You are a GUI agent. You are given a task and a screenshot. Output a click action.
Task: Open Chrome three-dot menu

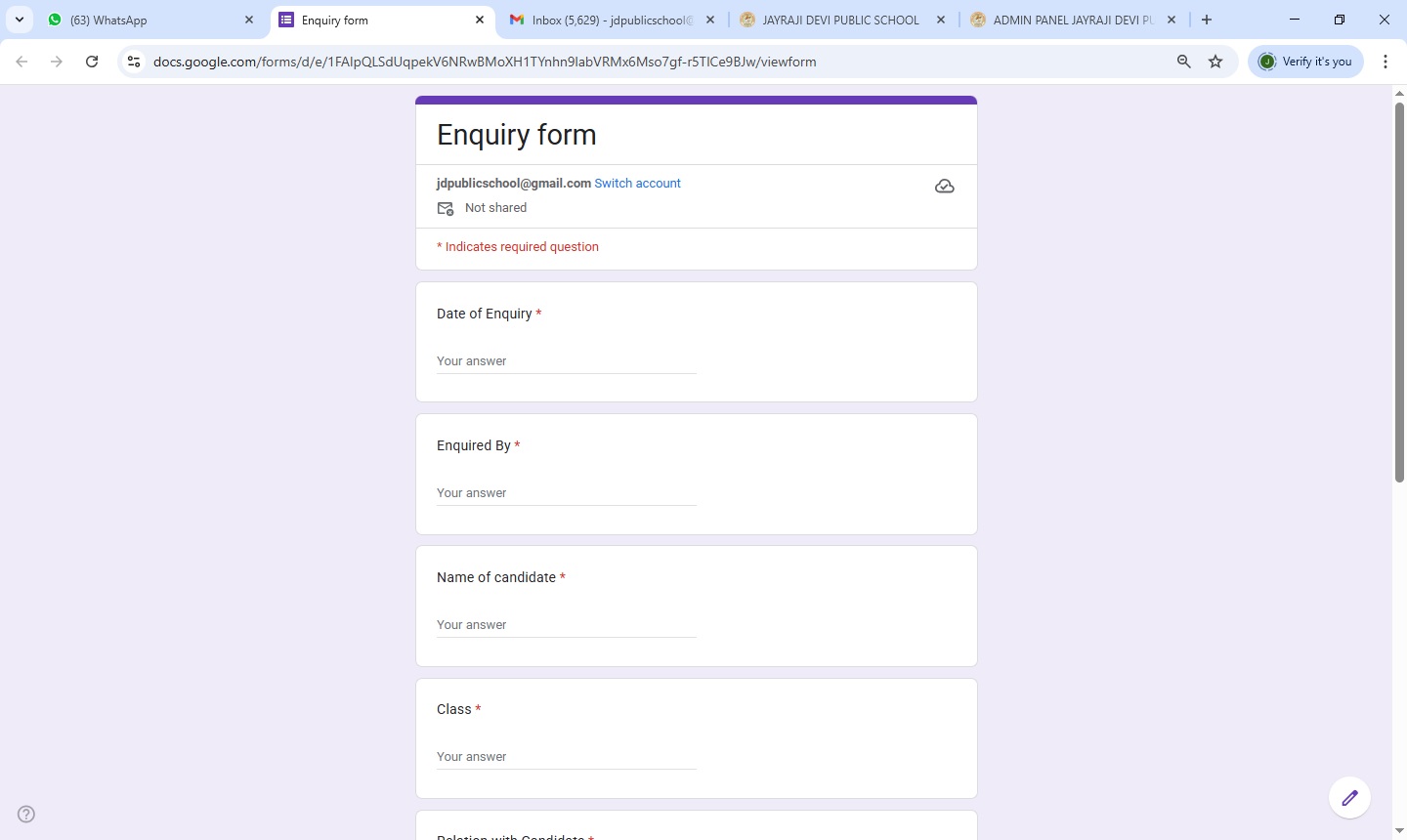pyautogui.click(x=1386, y=62)
